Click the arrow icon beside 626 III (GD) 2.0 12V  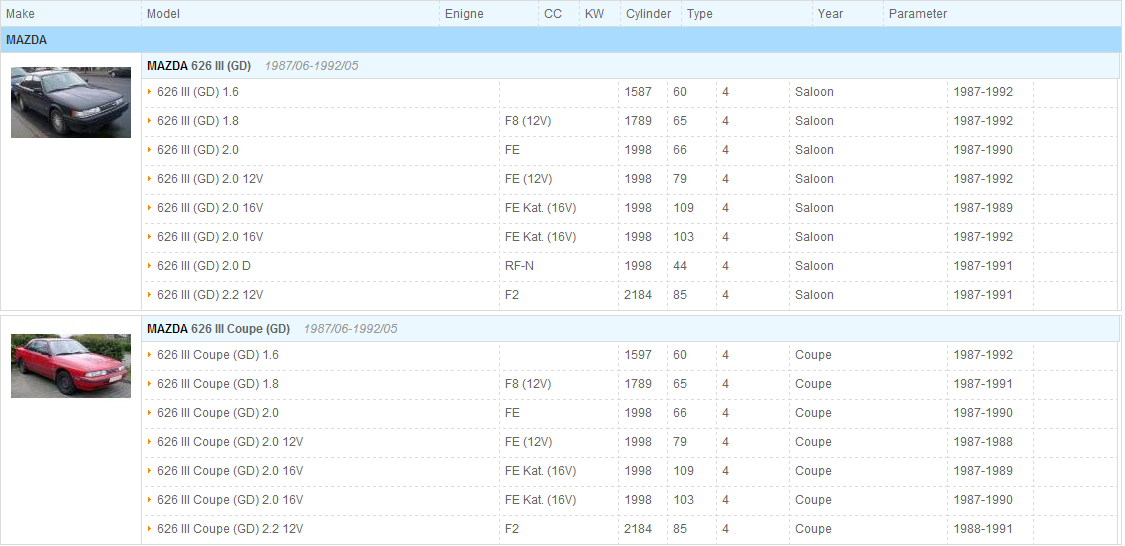coord(150,179)
